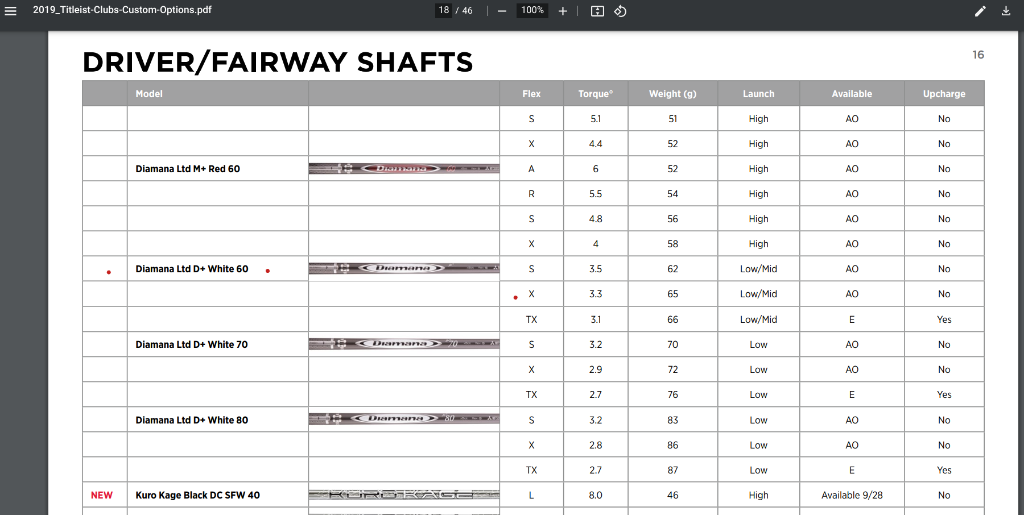This screenshot has height=515, width=1024.
Task: Open the sidebar hamburger menu
Action: coord(10,11)
